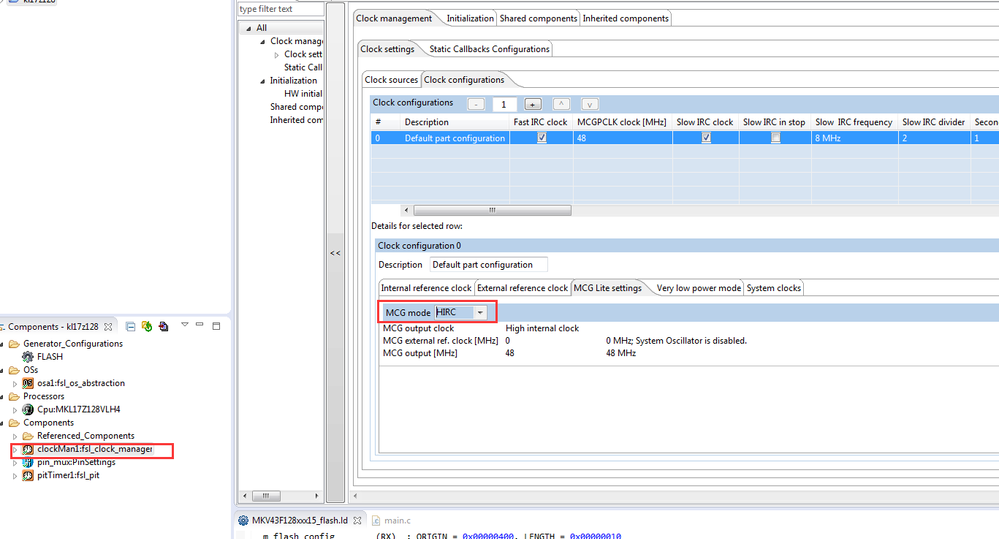The height and width of the screenshot is (539, 999).
Task: Minimize the Components panel
Action: (x=199, y=325)
